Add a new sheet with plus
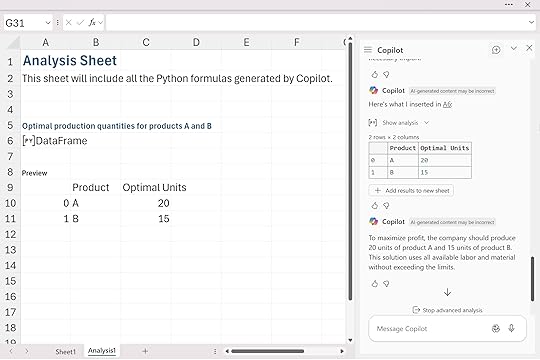540x360 pixels. 145,351
